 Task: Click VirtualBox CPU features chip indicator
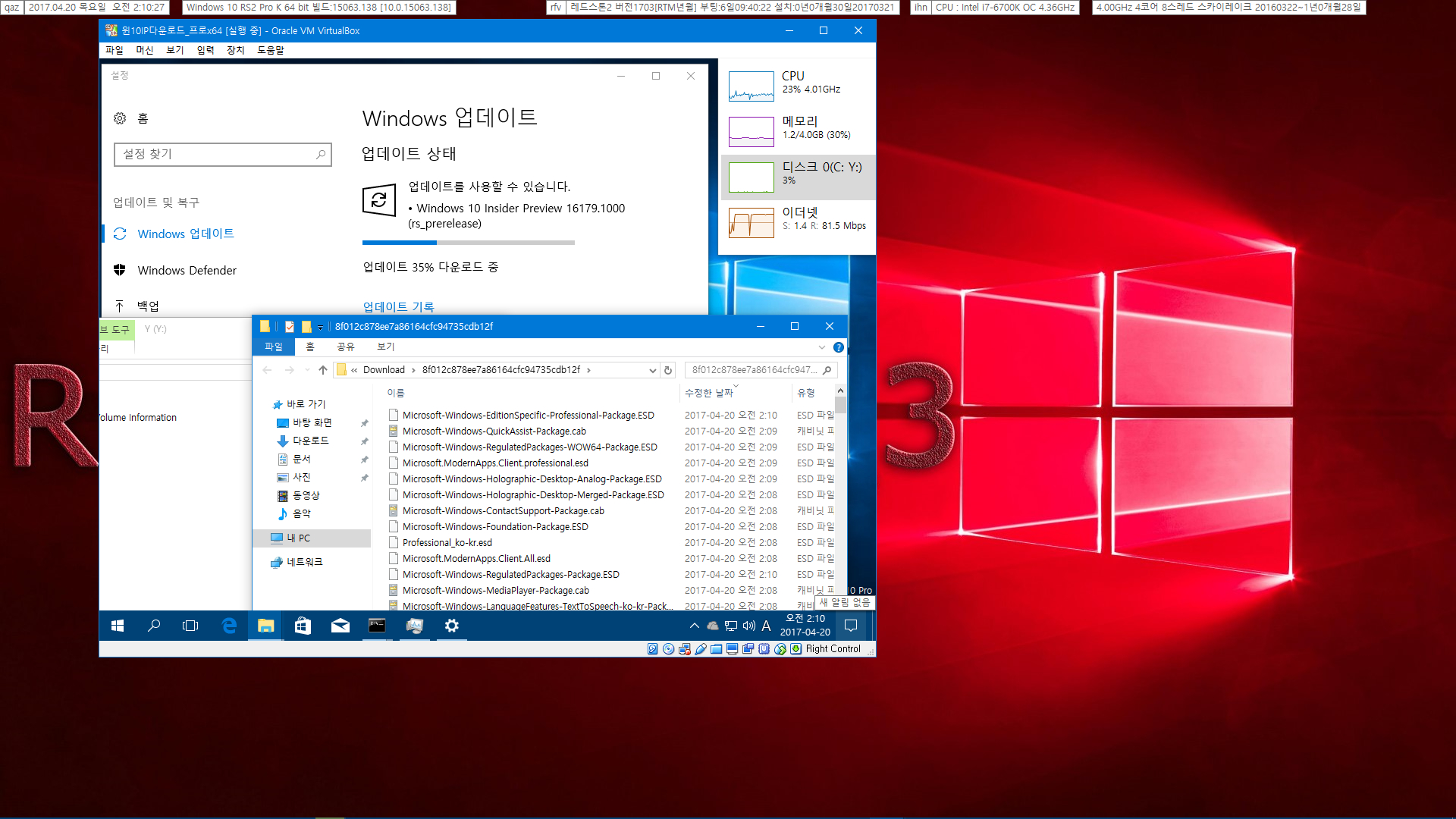[x=764, y=649]
